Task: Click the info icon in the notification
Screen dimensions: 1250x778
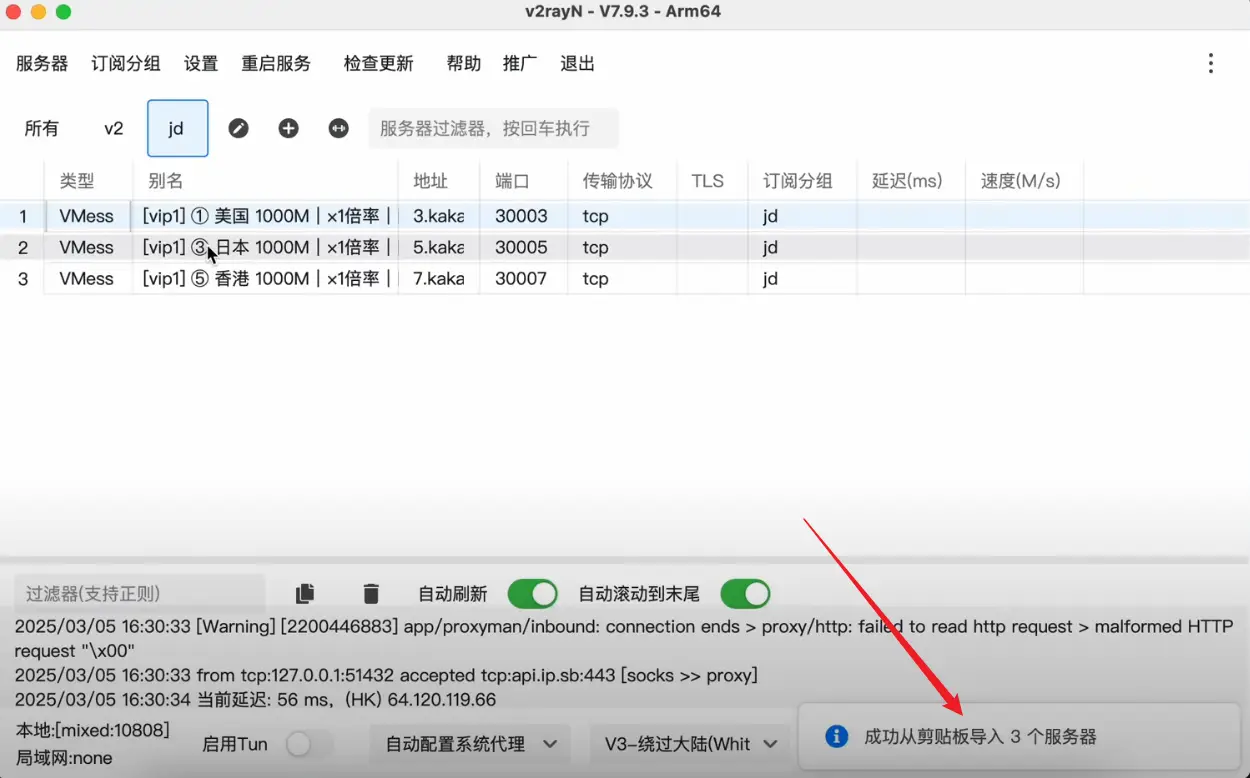Action: (x=836, y=737)
